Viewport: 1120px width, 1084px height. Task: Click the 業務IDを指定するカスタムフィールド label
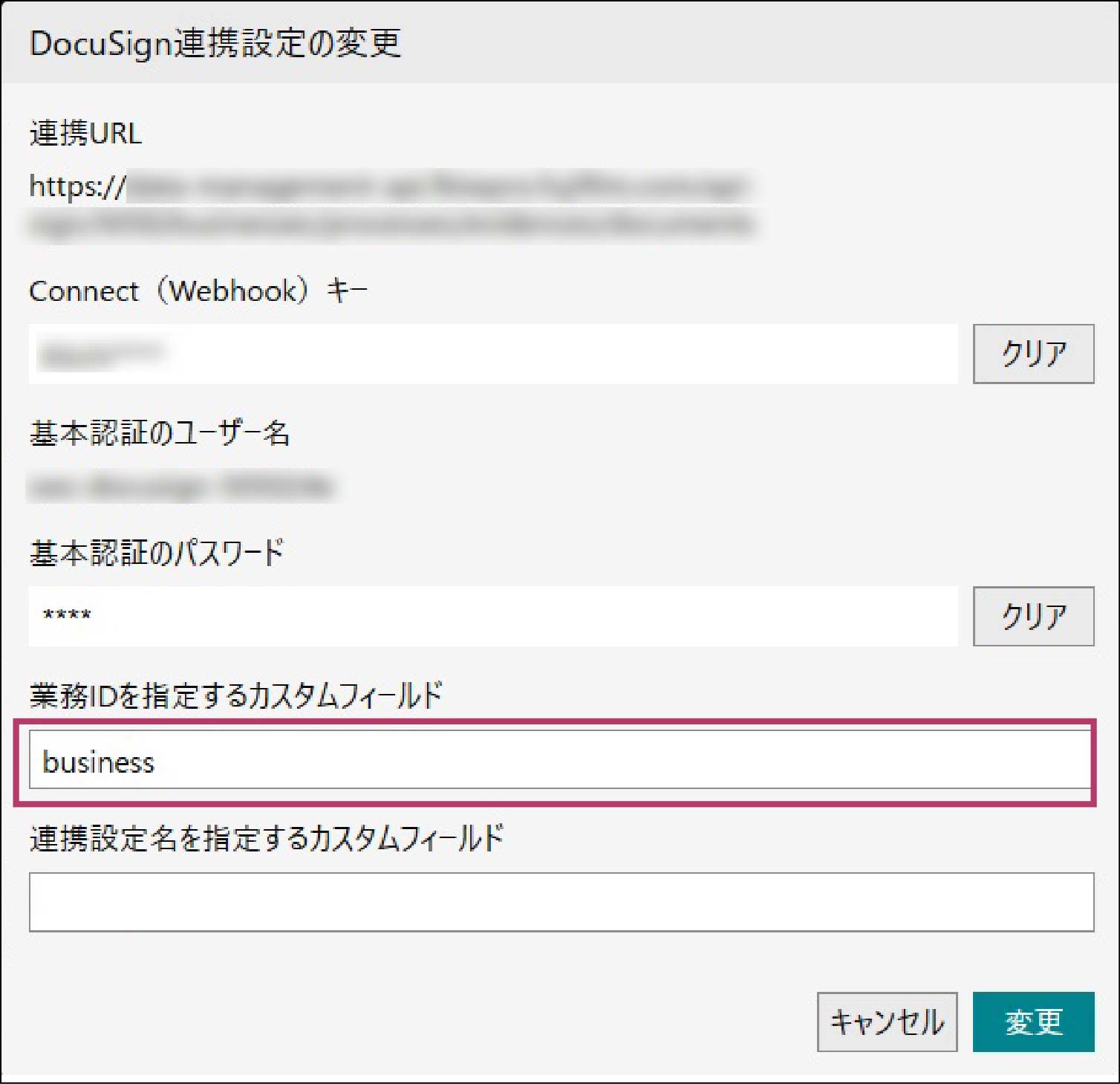click(235, 696)
